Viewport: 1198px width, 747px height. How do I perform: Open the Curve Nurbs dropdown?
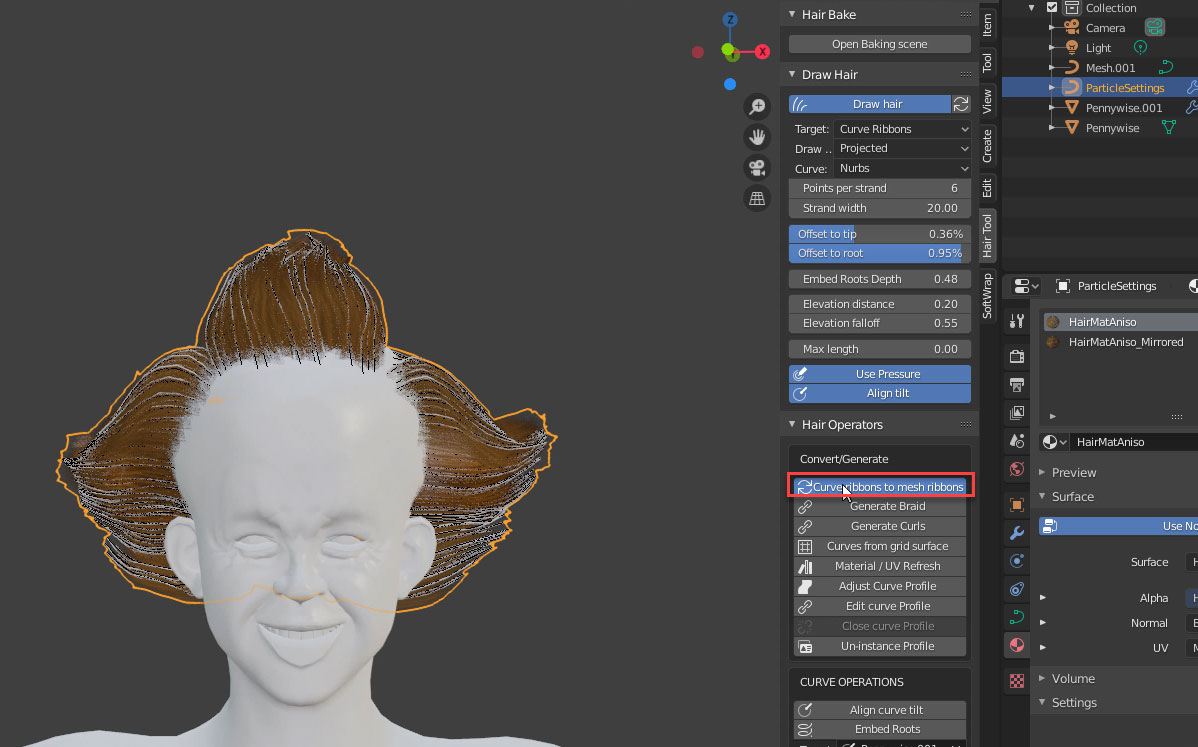[x=902, y=168]
